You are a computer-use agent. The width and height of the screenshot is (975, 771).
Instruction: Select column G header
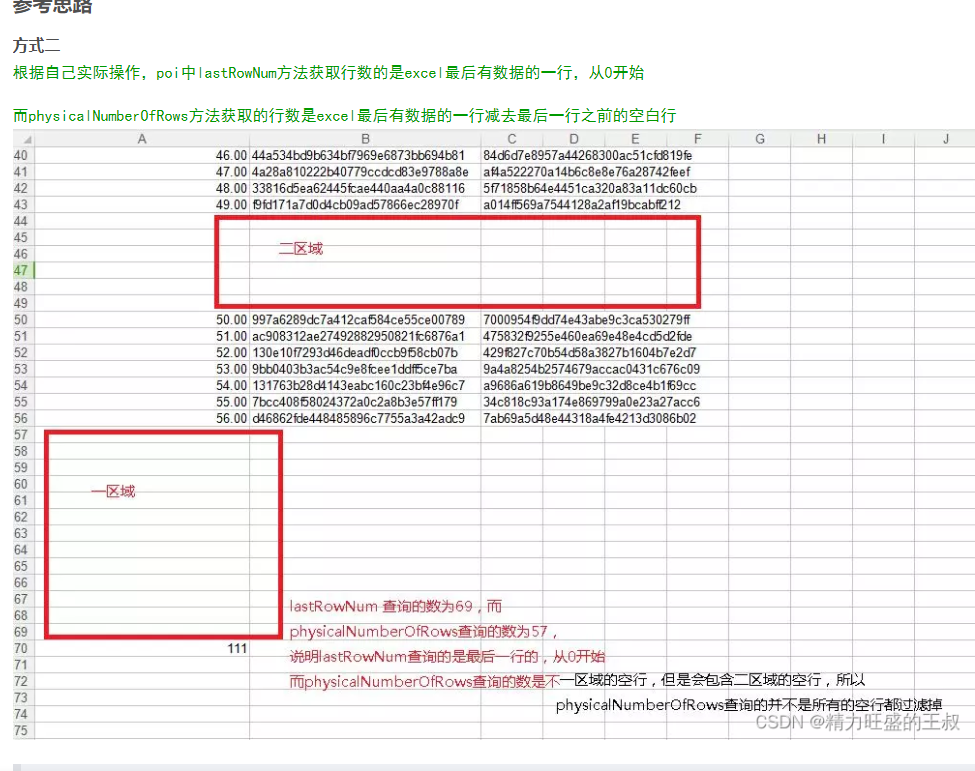759,139
